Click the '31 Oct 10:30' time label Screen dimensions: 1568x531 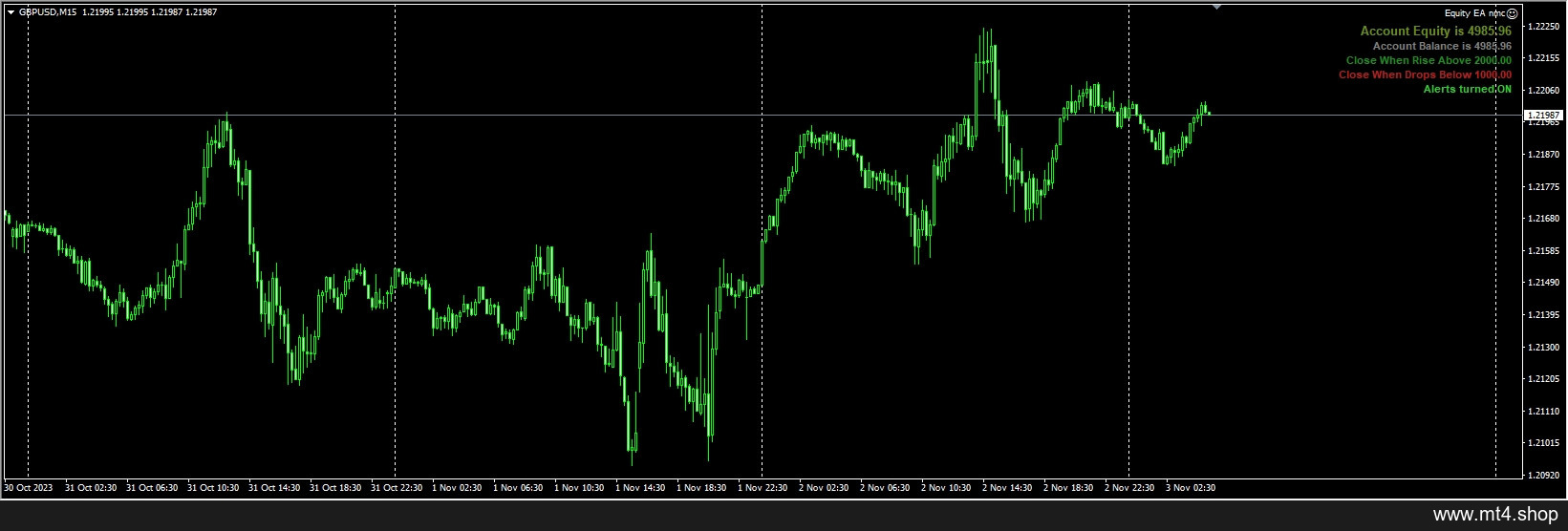click(213, 488)
